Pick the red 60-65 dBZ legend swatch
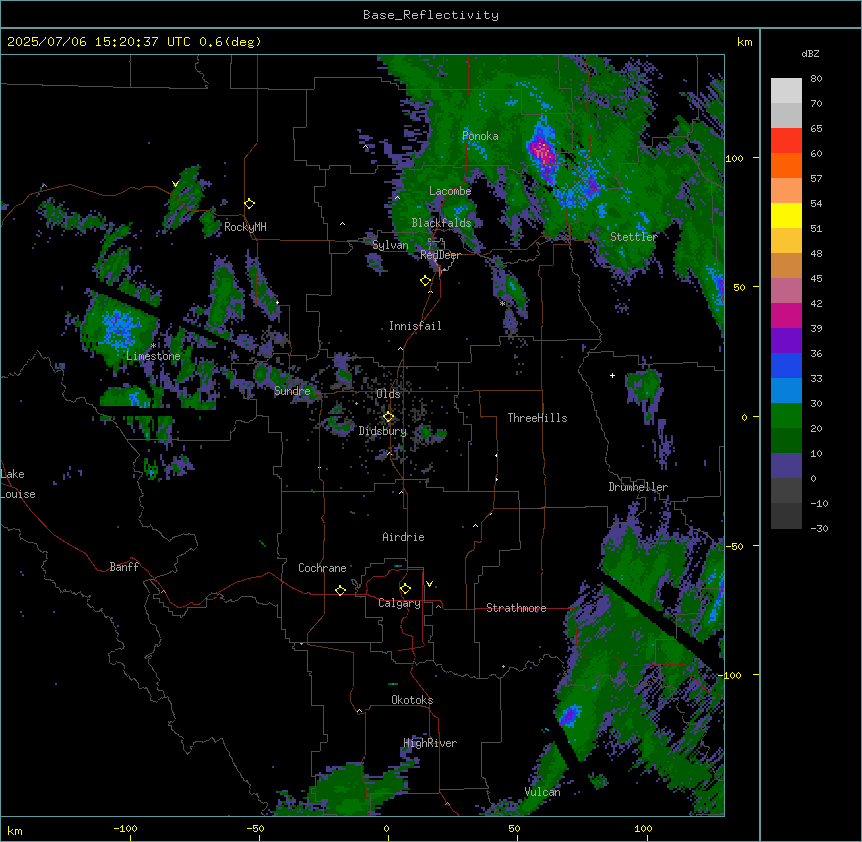Image resolution: width=862 pixels, height=842 pixels. point(786,141)
